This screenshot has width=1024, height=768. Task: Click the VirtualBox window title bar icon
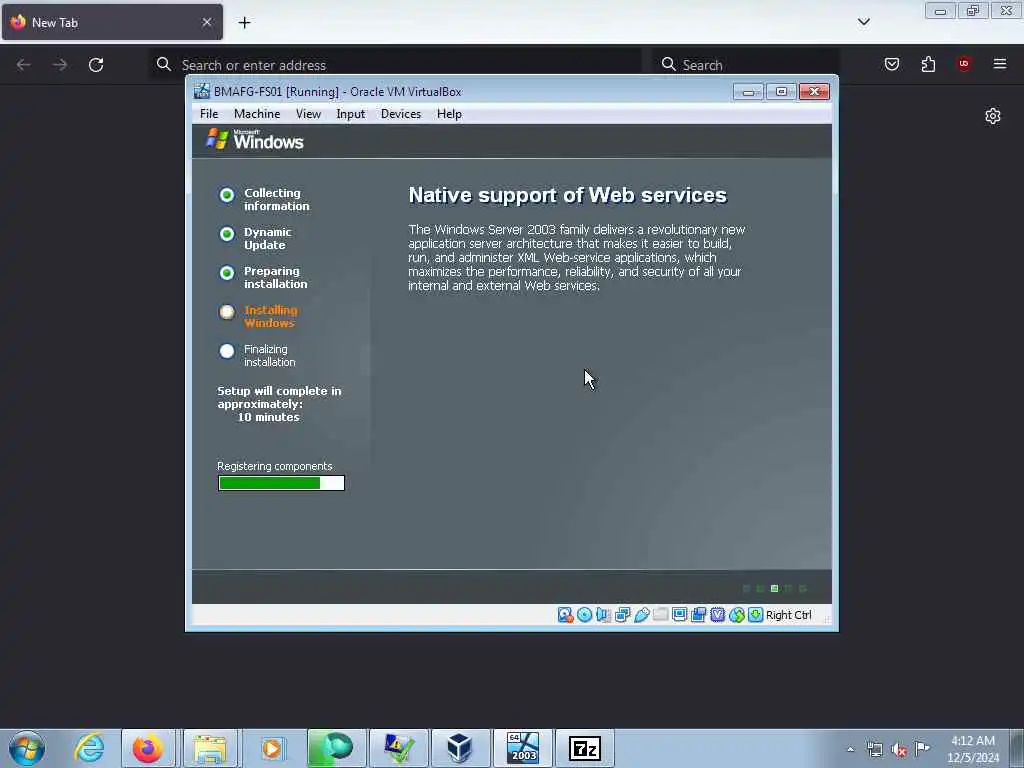pyautogui.click(x=202, y=91)
